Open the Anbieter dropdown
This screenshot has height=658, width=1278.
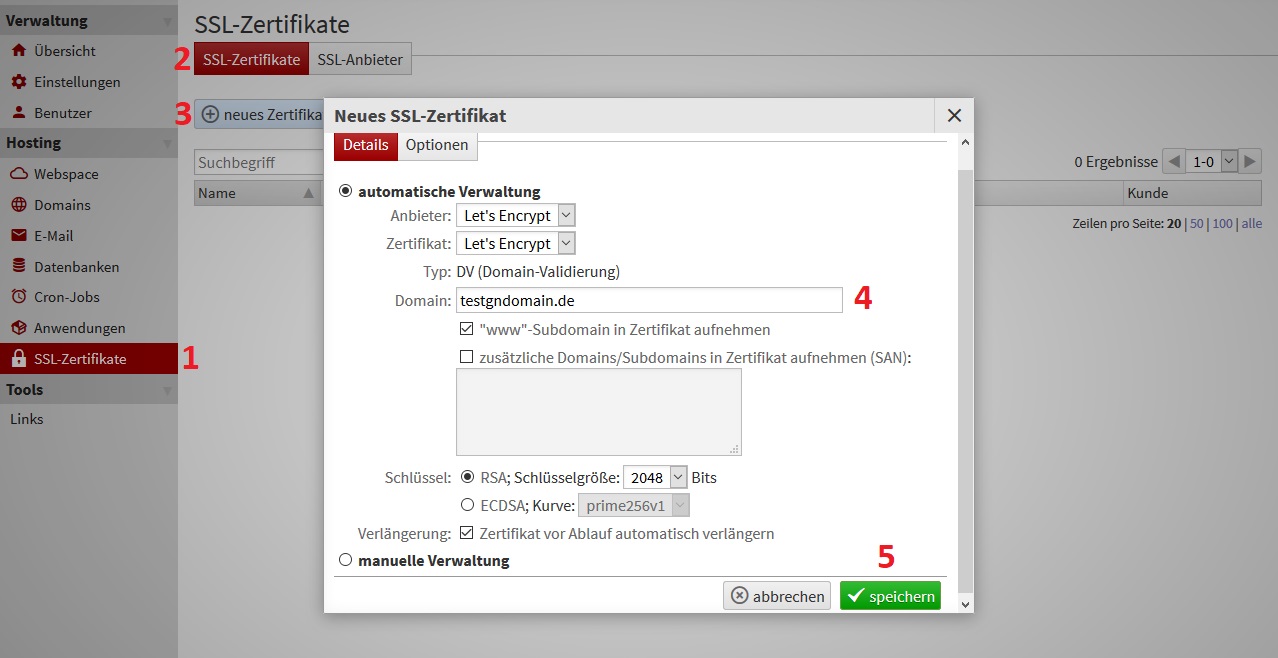click(516, 215)
